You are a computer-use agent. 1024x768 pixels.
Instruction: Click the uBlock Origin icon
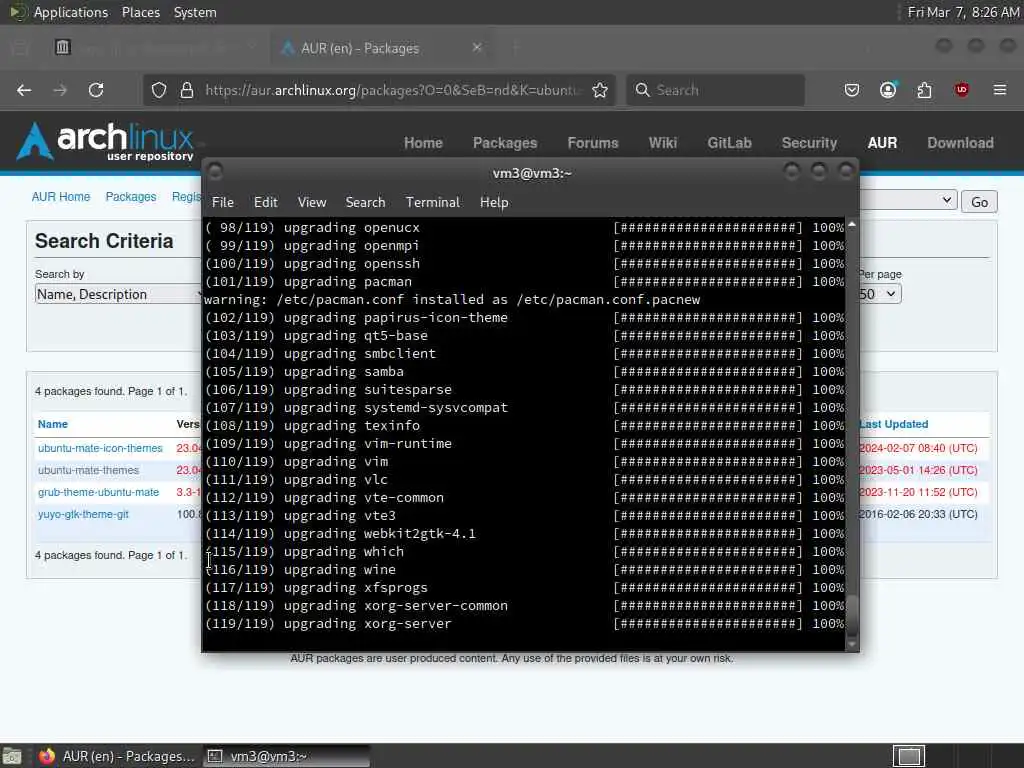point(961,90)
